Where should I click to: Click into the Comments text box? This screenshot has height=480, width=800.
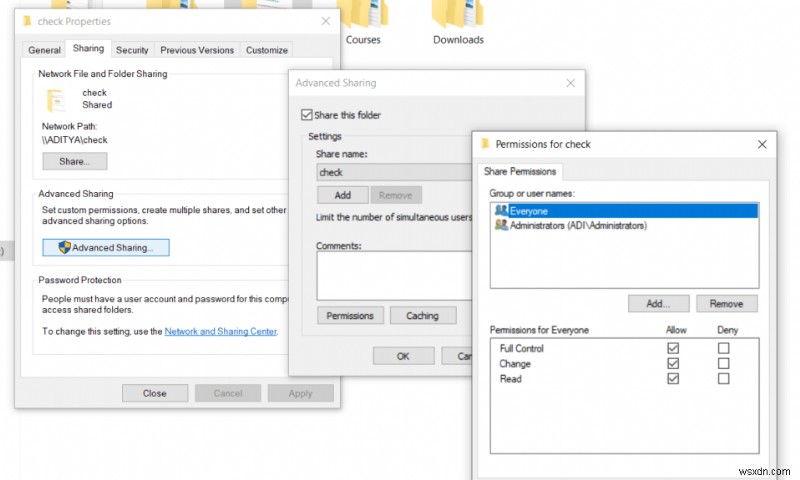point(394,276)
